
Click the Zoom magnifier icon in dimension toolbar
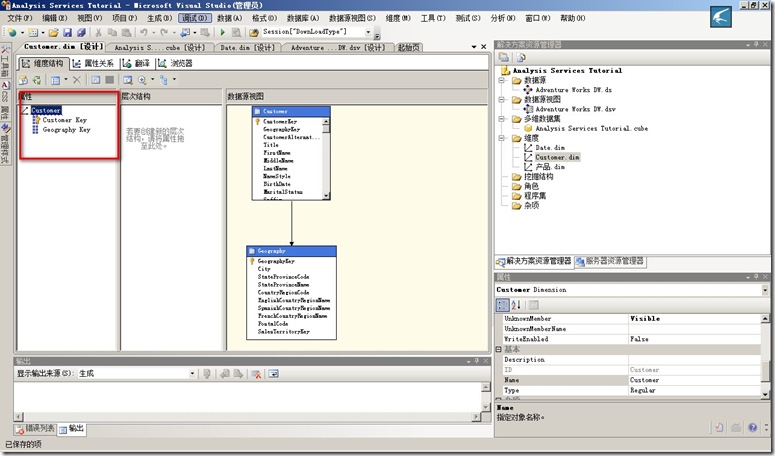click(142, 80)
